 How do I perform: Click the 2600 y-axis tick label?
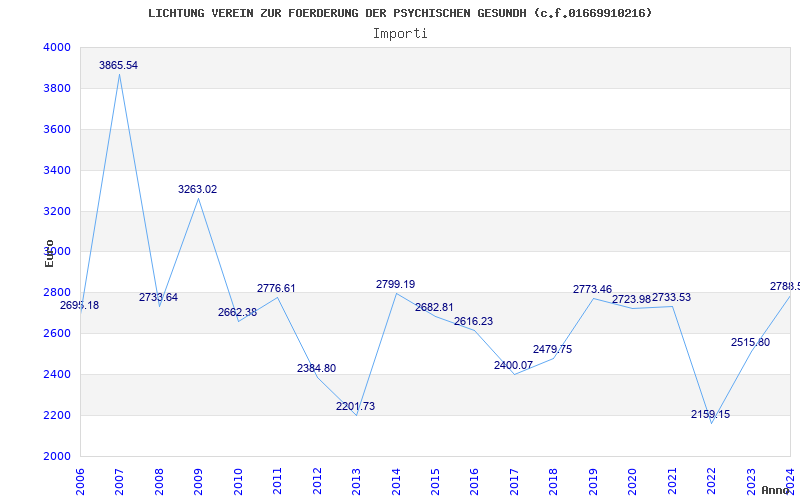(58, 333)
